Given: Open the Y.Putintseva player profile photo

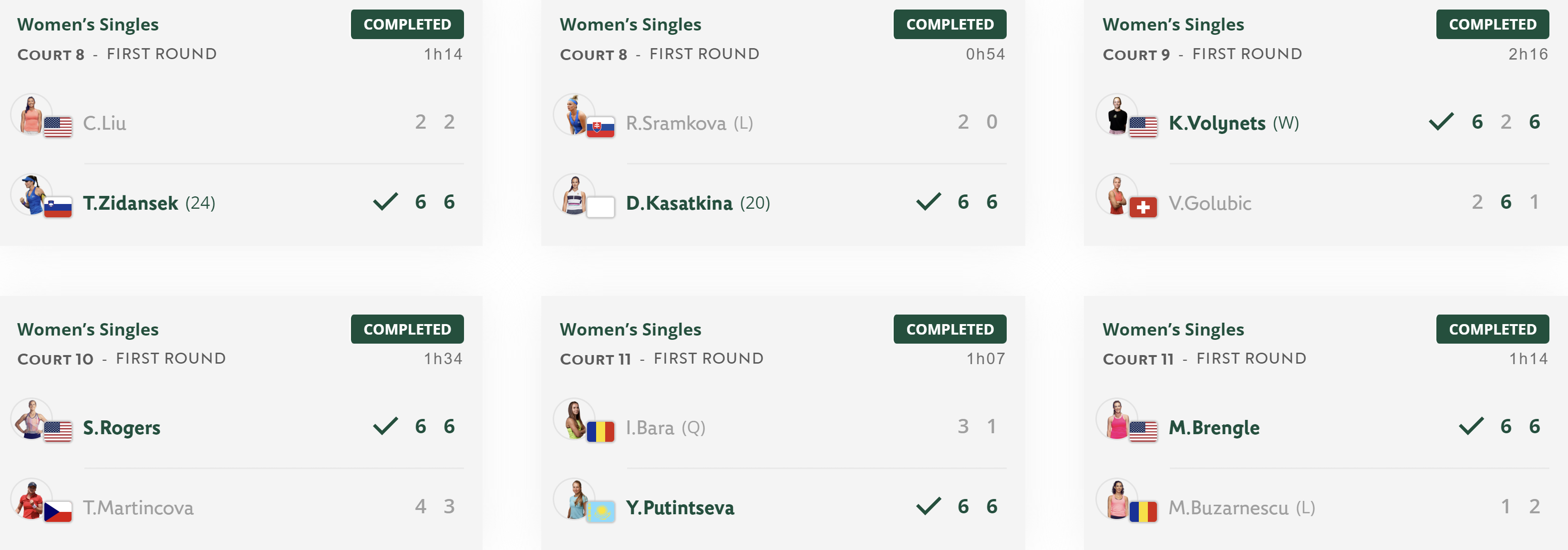Looking at the screenshot, I should click(x=574, y=499).
